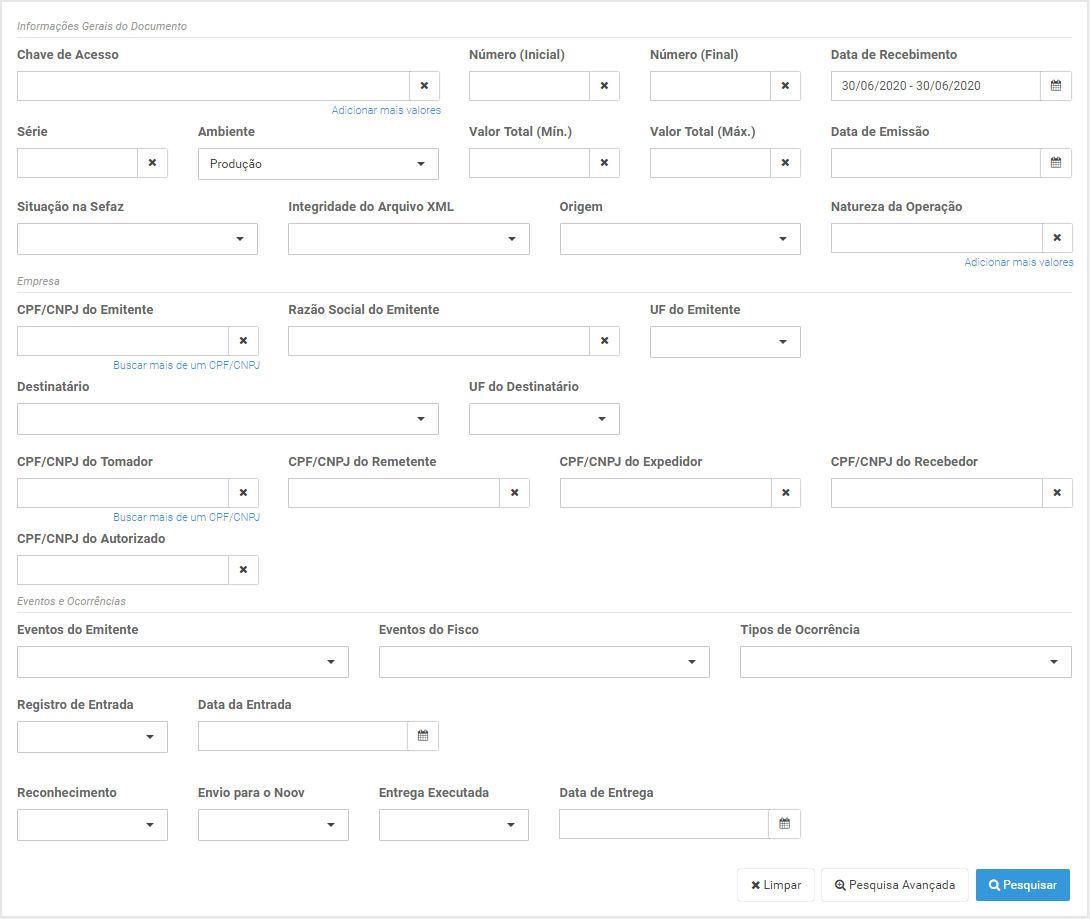The height and width of the screenshot is (919, 1090).
Task: Click the Data de Entrega input
Action: pos(665,824)
